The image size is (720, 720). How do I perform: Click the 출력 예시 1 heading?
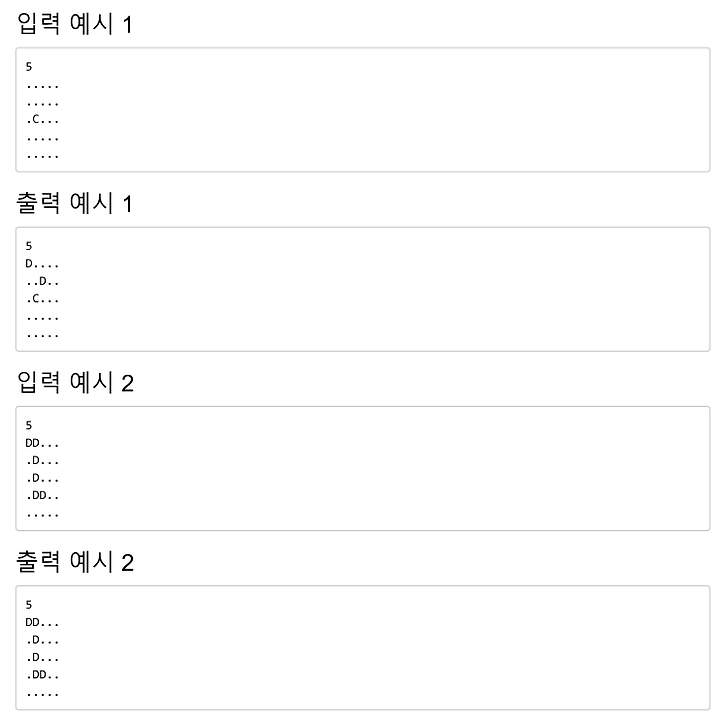[x=75, y=202]
